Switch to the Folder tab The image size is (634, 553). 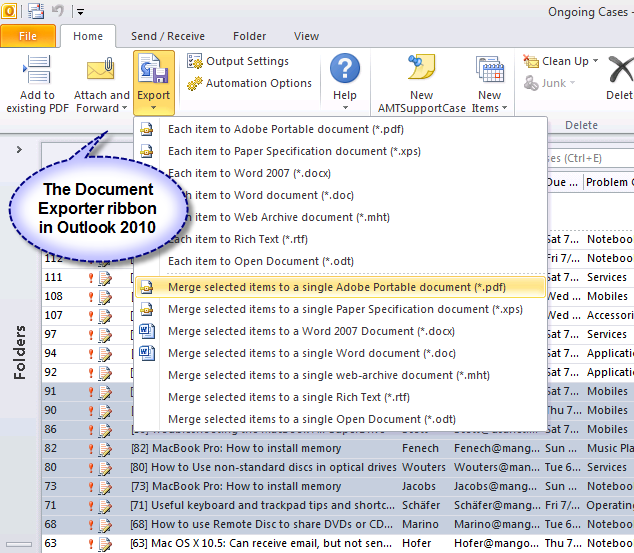click(249, 36)
